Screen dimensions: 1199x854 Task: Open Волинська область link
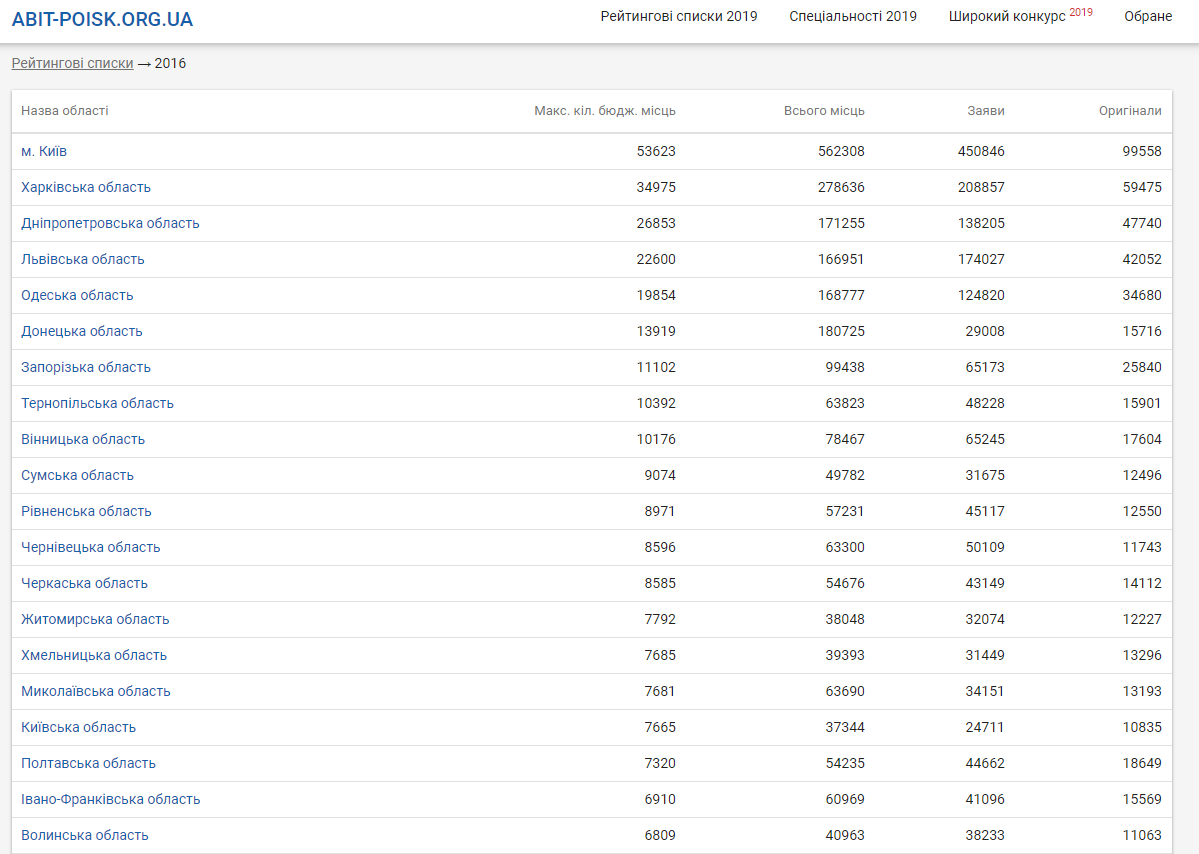click(x=85, y=834)
